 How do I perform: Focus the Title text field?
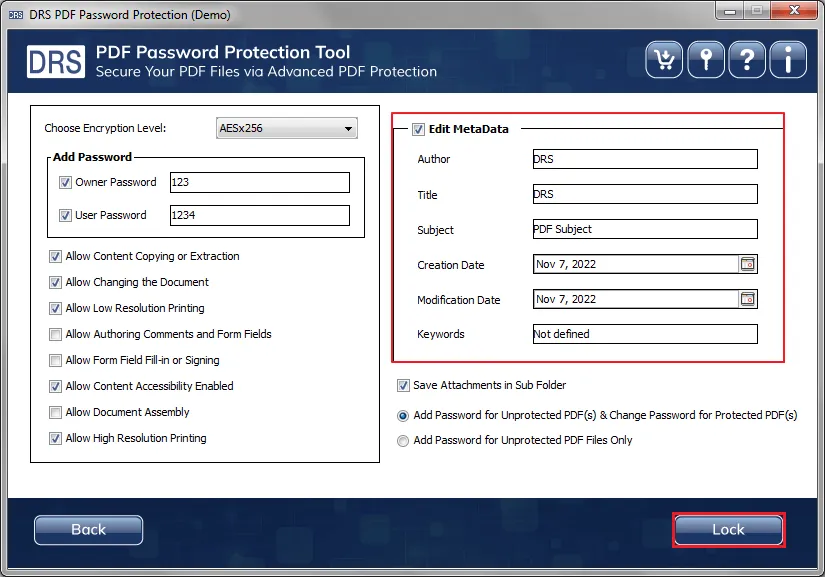pyautogui.click(x=645, y=194)
